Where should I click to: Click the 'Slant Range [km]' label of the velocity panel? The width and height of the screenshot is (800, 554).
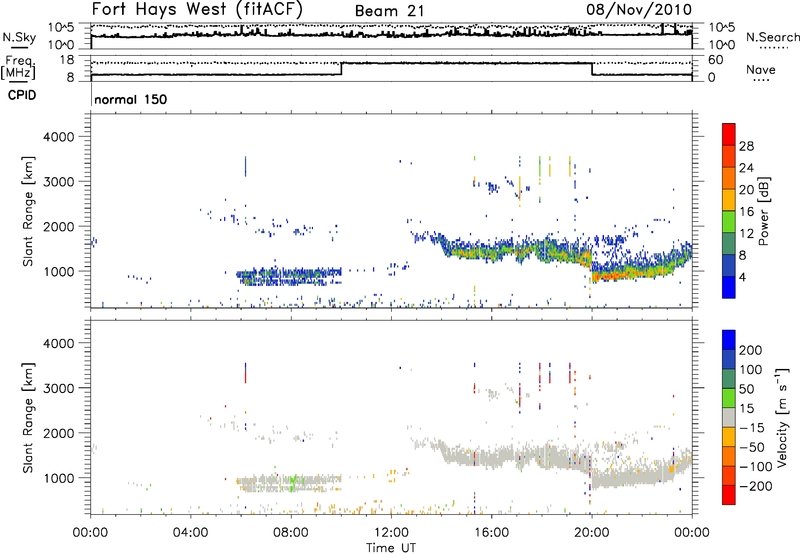click(x=28, y=418)
